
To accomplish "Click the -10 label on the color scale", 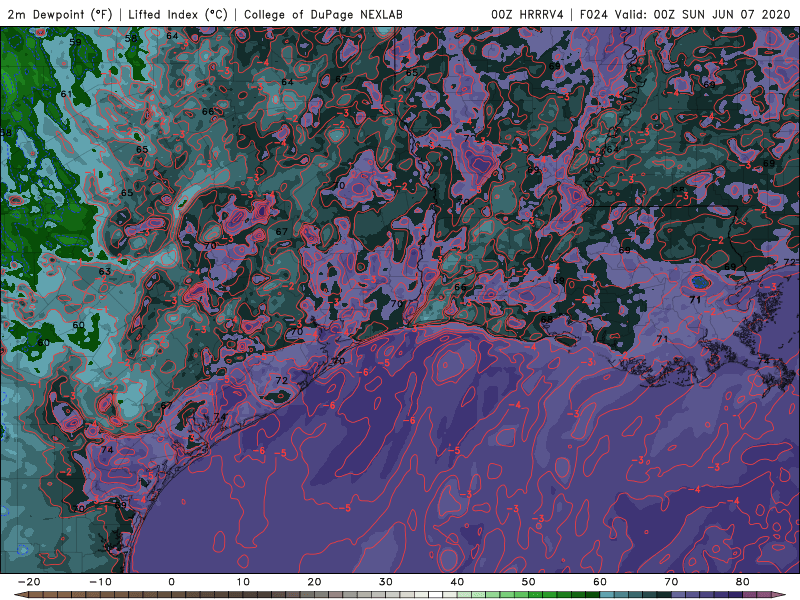I will click(x=100, y=582).
